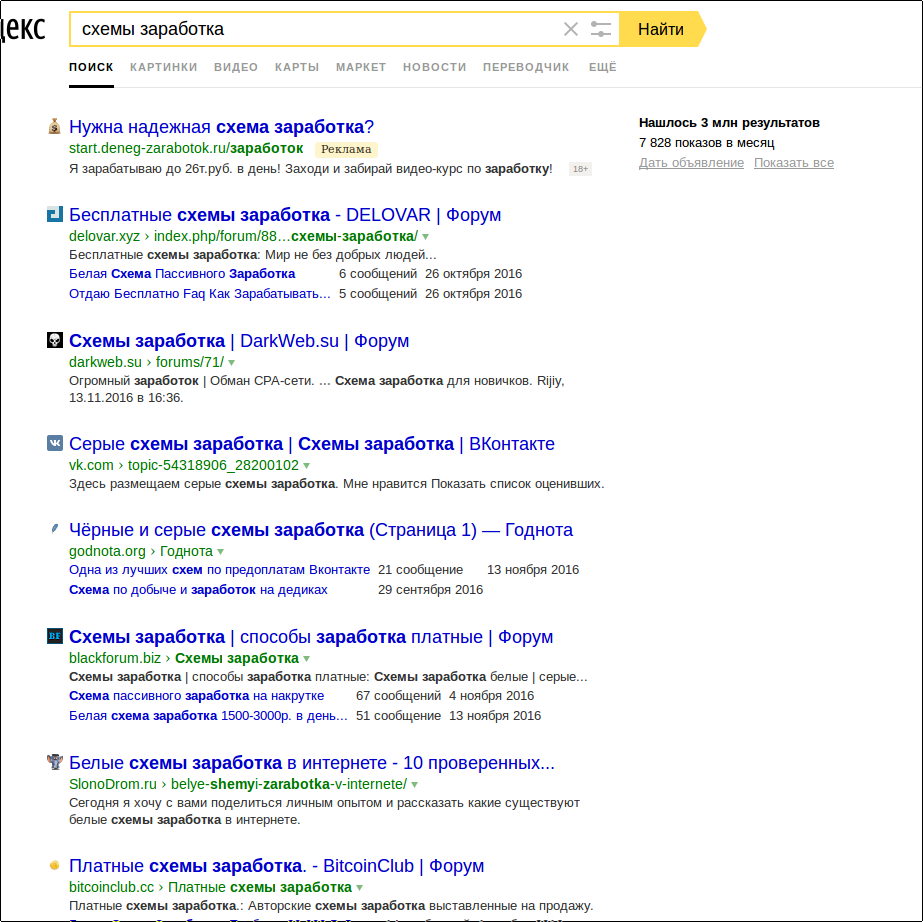Open start.deneg-zarabotok.ru ad URL

click(x=186, y=148)
